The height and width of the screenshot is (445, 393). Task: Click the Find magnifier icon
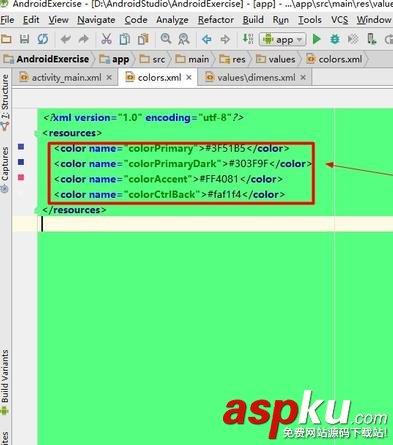coord(166,39)
